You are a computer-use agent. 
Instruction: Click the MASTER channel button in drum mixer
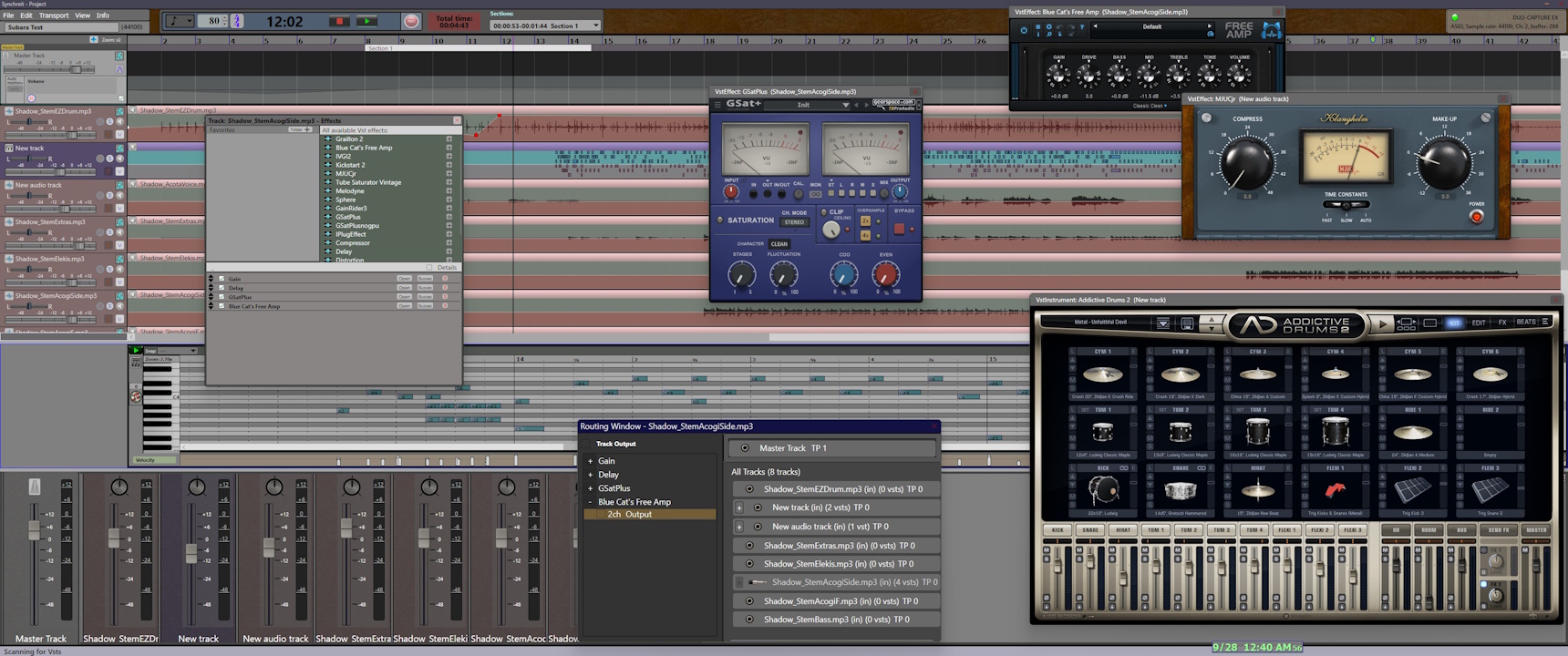(1537, 530)
